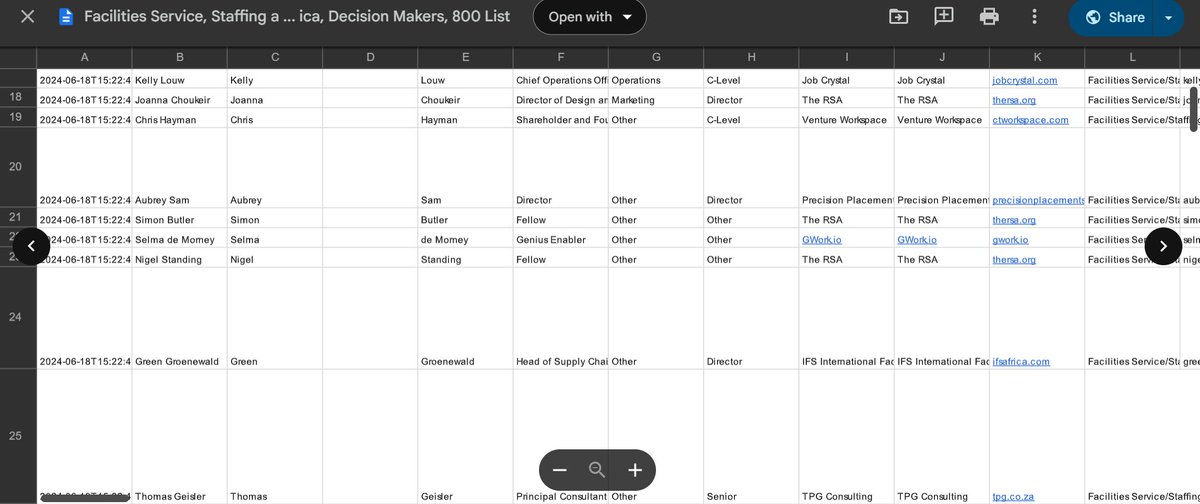Zoom in with the plus button
The image size is (1200, 504).
(634, 470)
